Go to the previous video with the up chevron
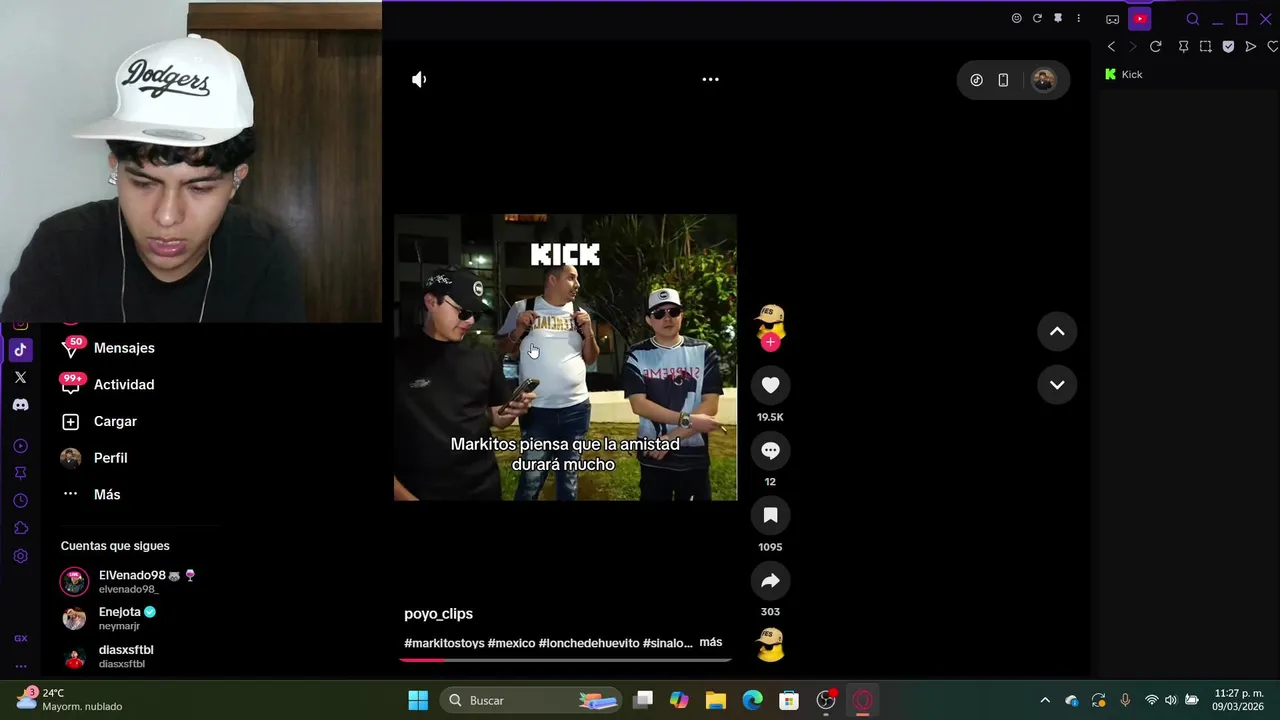The height and width of the screenshot is (720, 1280). pos(1057,332)
